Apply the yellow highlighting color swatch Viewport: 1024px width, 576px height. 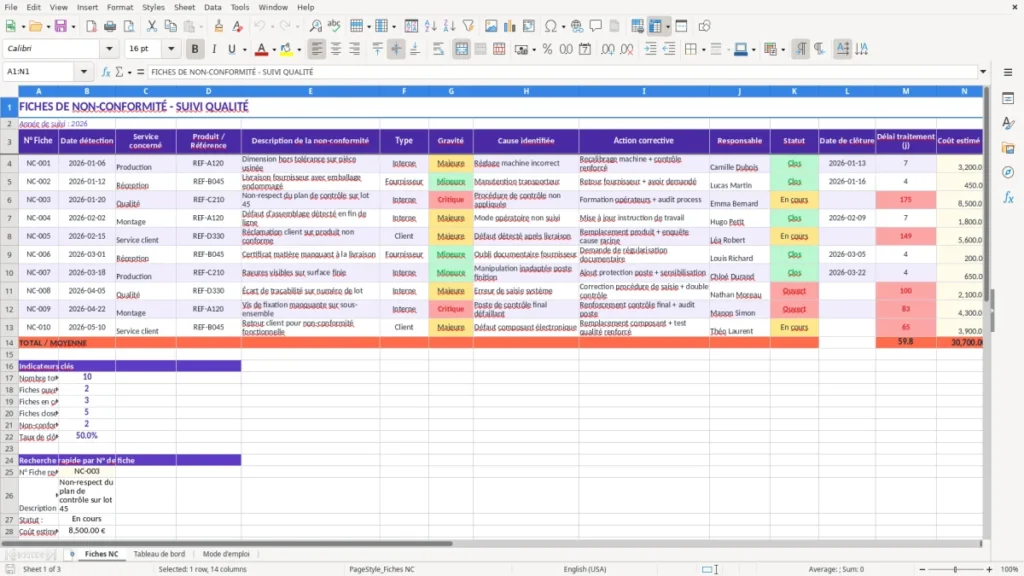point(286,50)
